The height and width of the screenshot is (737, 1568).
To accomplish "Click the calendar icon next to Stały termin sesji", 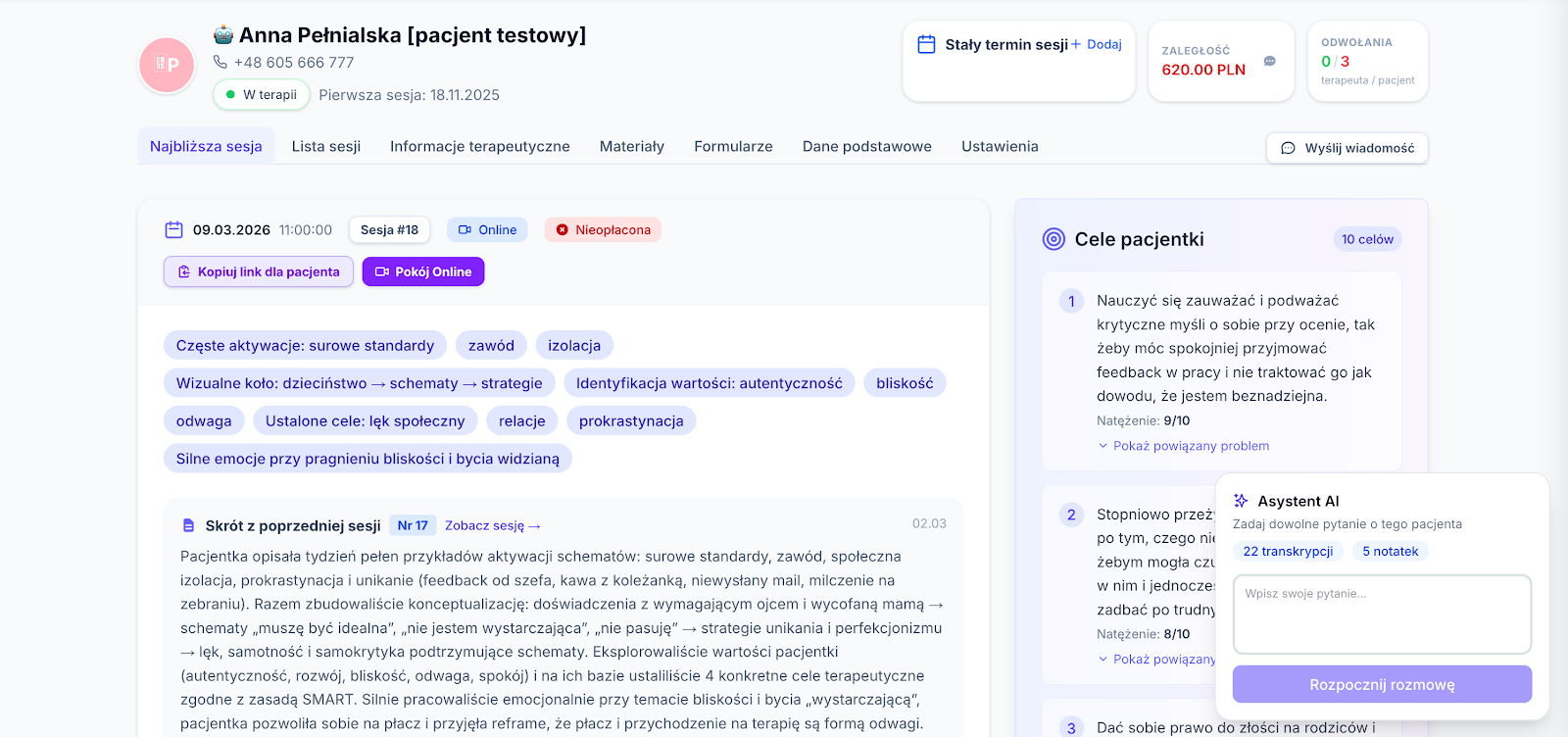I will (x=926, y=44).
